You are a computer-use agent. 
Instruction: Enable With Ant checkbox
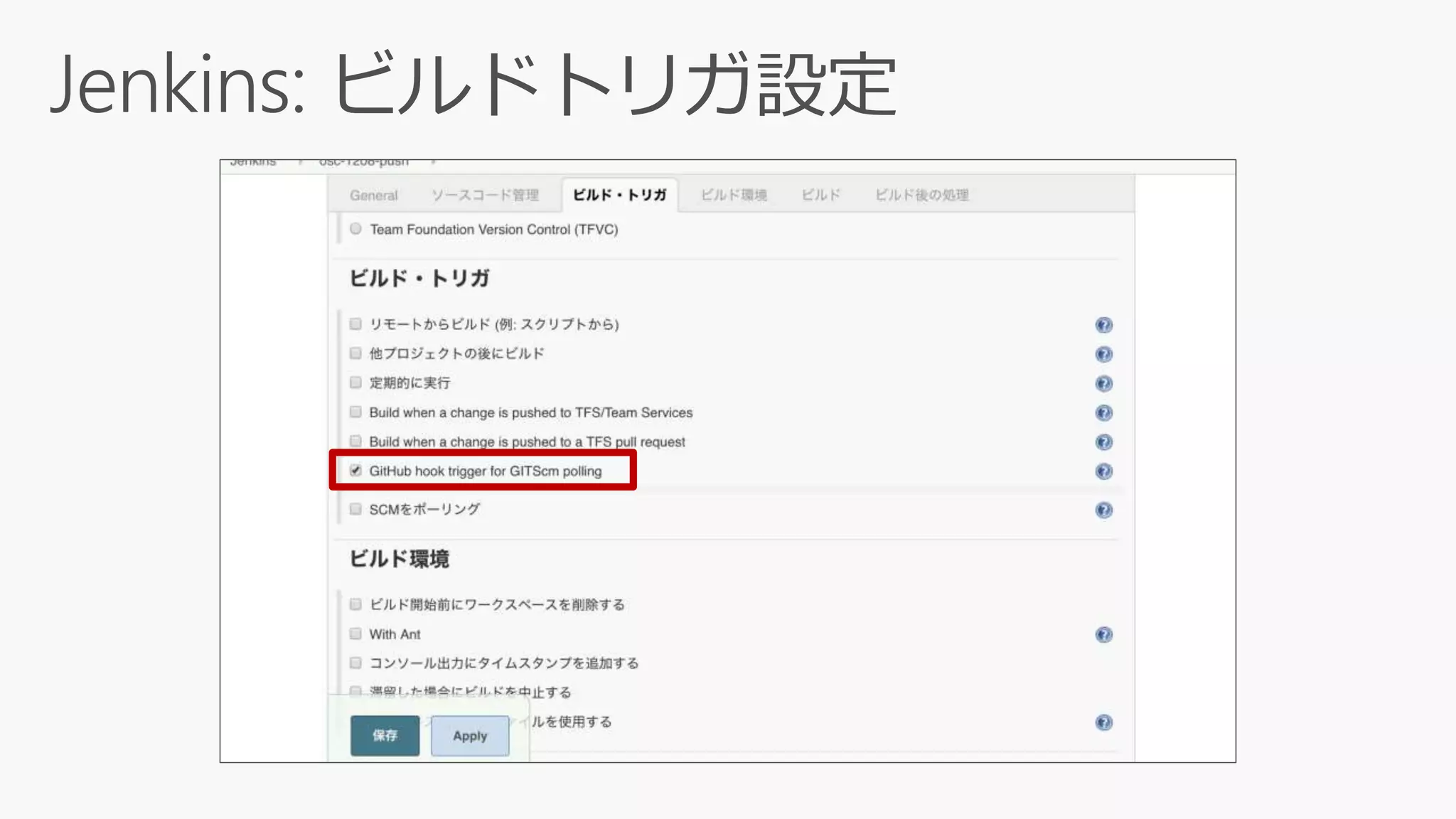[x=355, y=633]
